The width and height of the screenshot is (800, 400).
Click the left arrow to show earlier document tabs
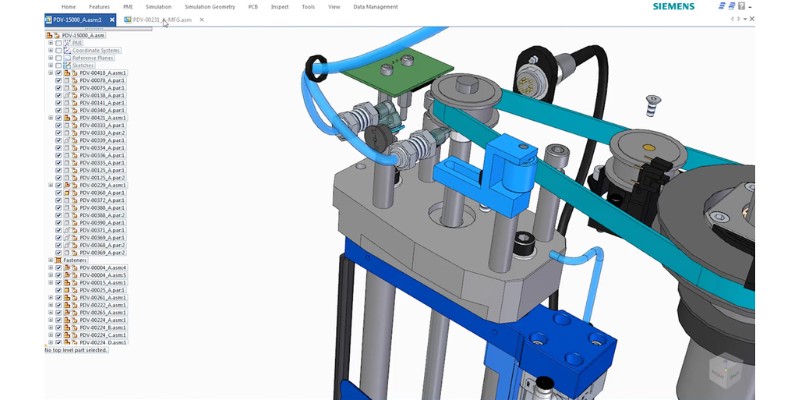pos(733,19)
